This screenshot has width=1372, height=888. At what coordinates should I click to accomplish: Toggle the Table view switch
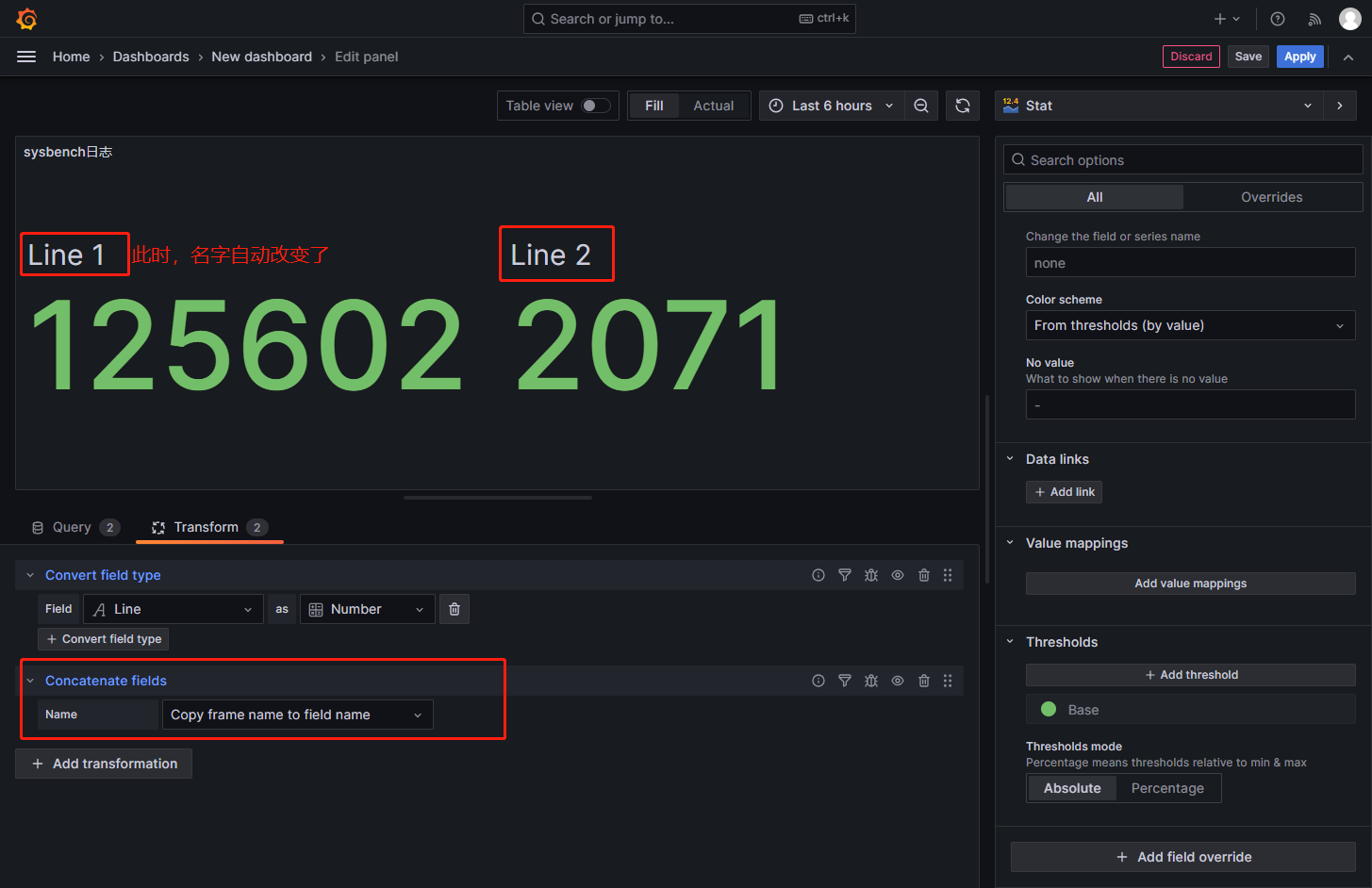coord(595,106)
